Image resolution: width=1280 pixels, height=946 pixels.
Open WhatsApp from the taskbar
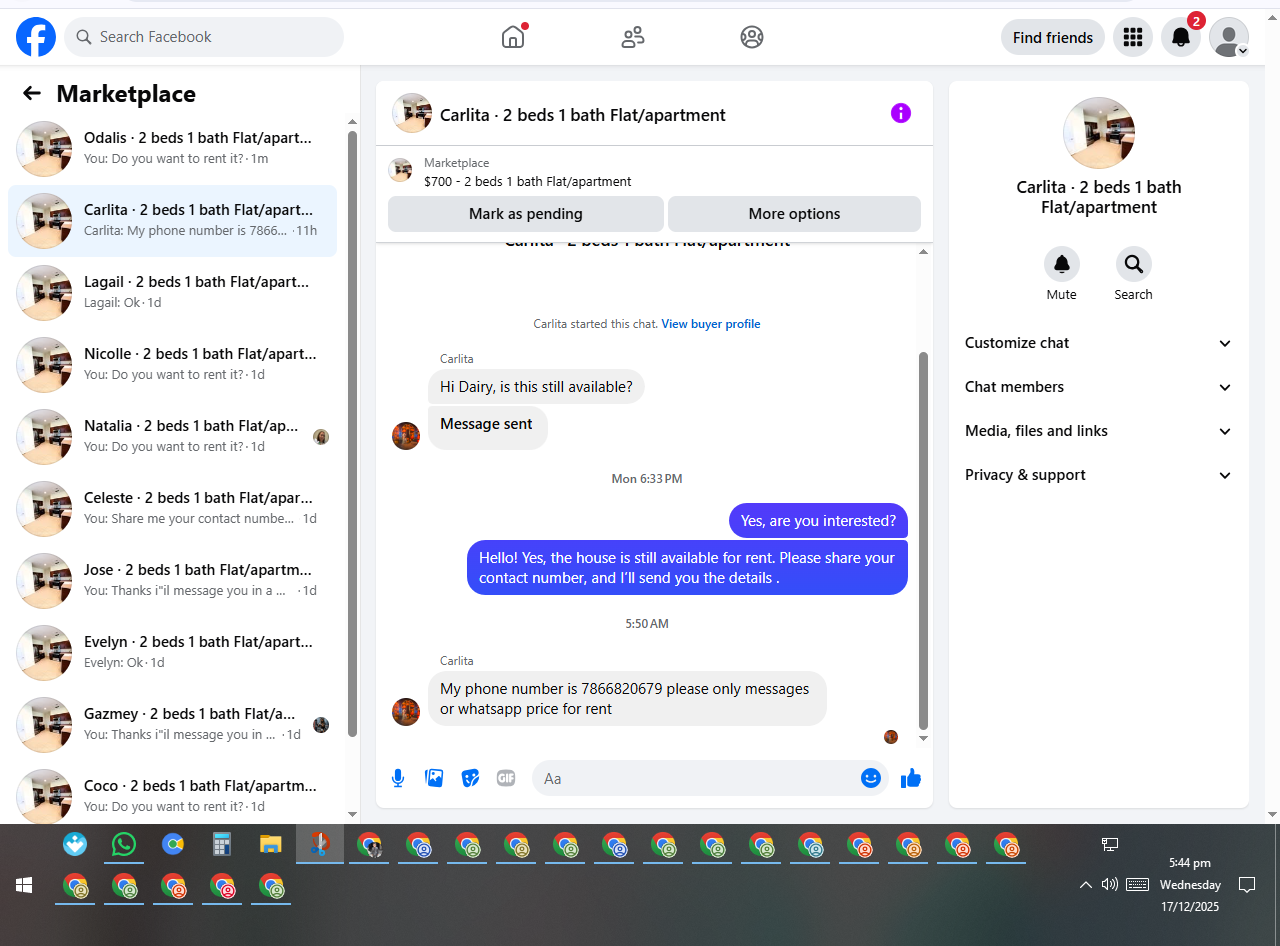124,844
